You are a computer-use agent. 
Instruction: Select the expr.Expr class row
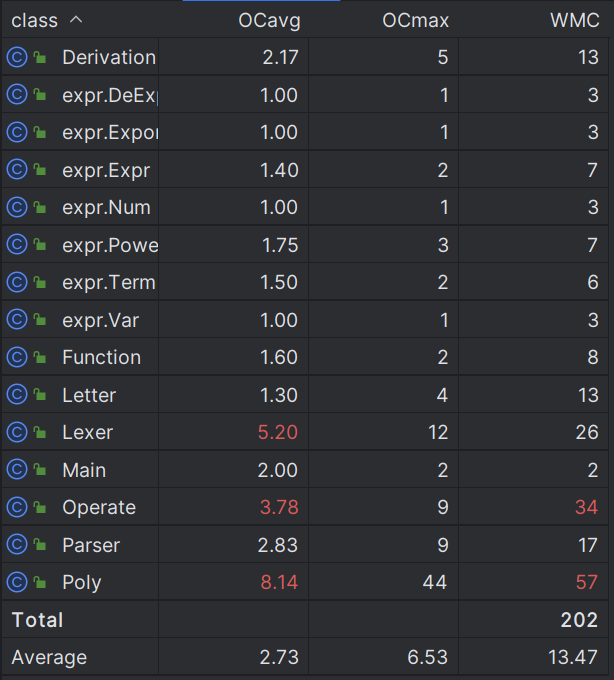pyautogui.click(x=305, y=170)
